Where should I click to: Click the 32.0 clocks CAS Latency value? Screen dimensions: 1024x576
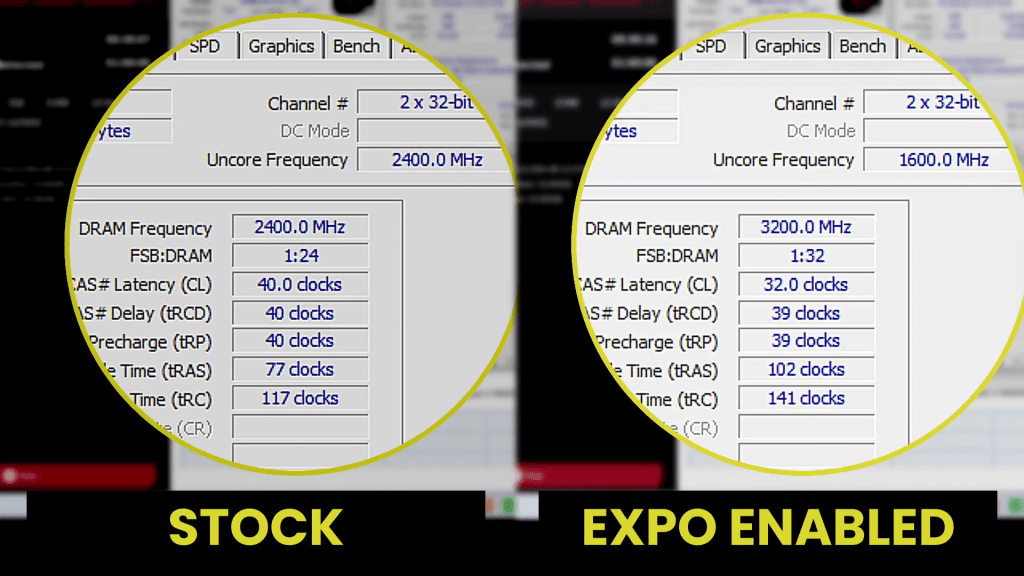pos(807,285)
